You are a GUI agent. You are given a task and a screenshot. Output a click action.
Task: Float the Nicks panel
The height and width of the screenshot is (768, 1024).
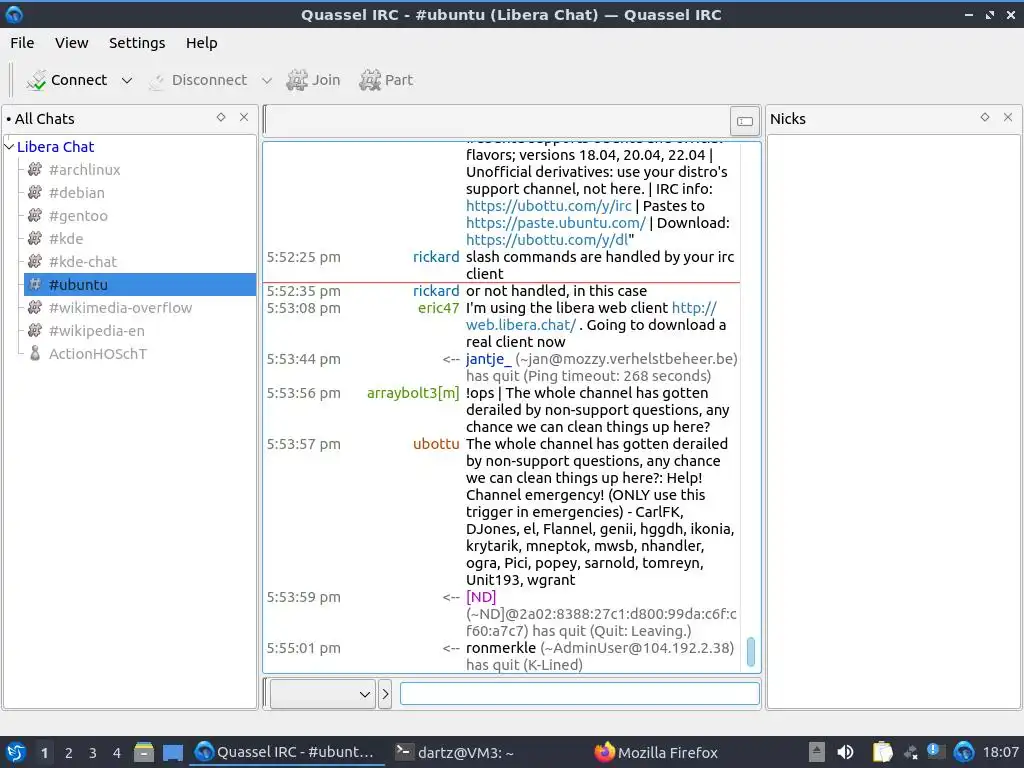pyautogui.click(x=985, y=118)
